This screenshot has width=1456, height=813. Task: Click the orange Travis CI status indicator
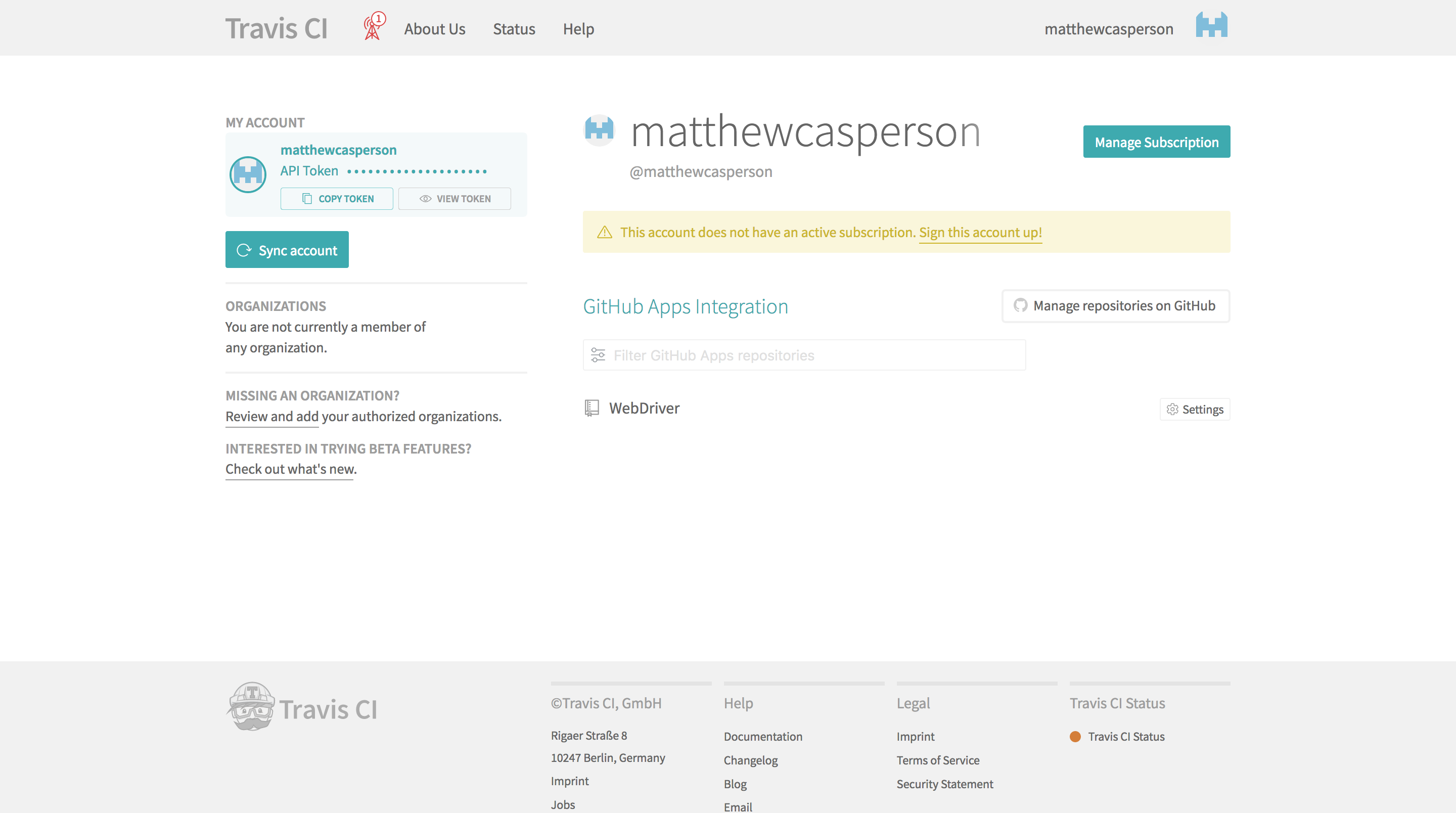click(1075, 736)
